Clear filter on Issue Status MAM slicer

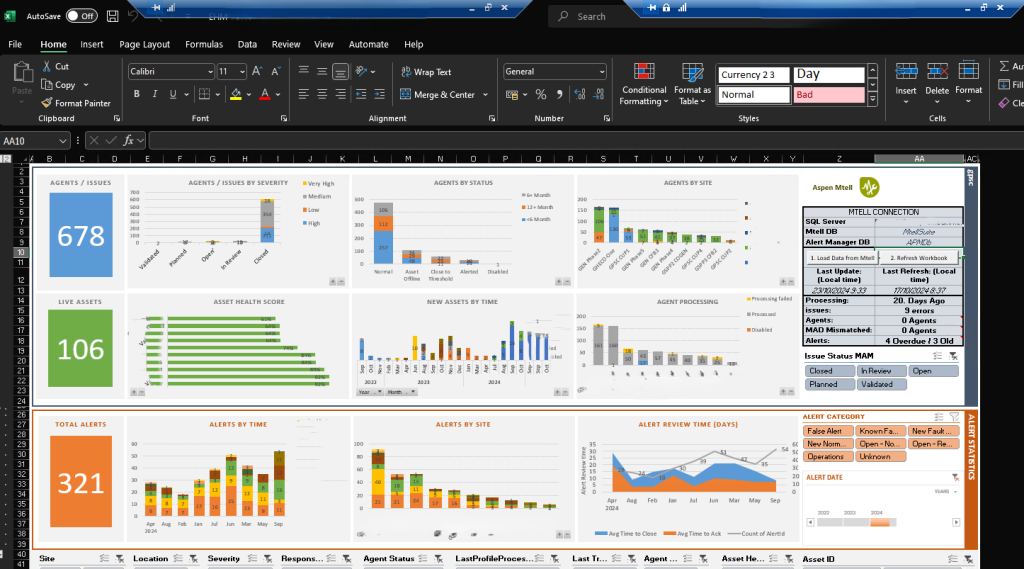pos(953,356)
